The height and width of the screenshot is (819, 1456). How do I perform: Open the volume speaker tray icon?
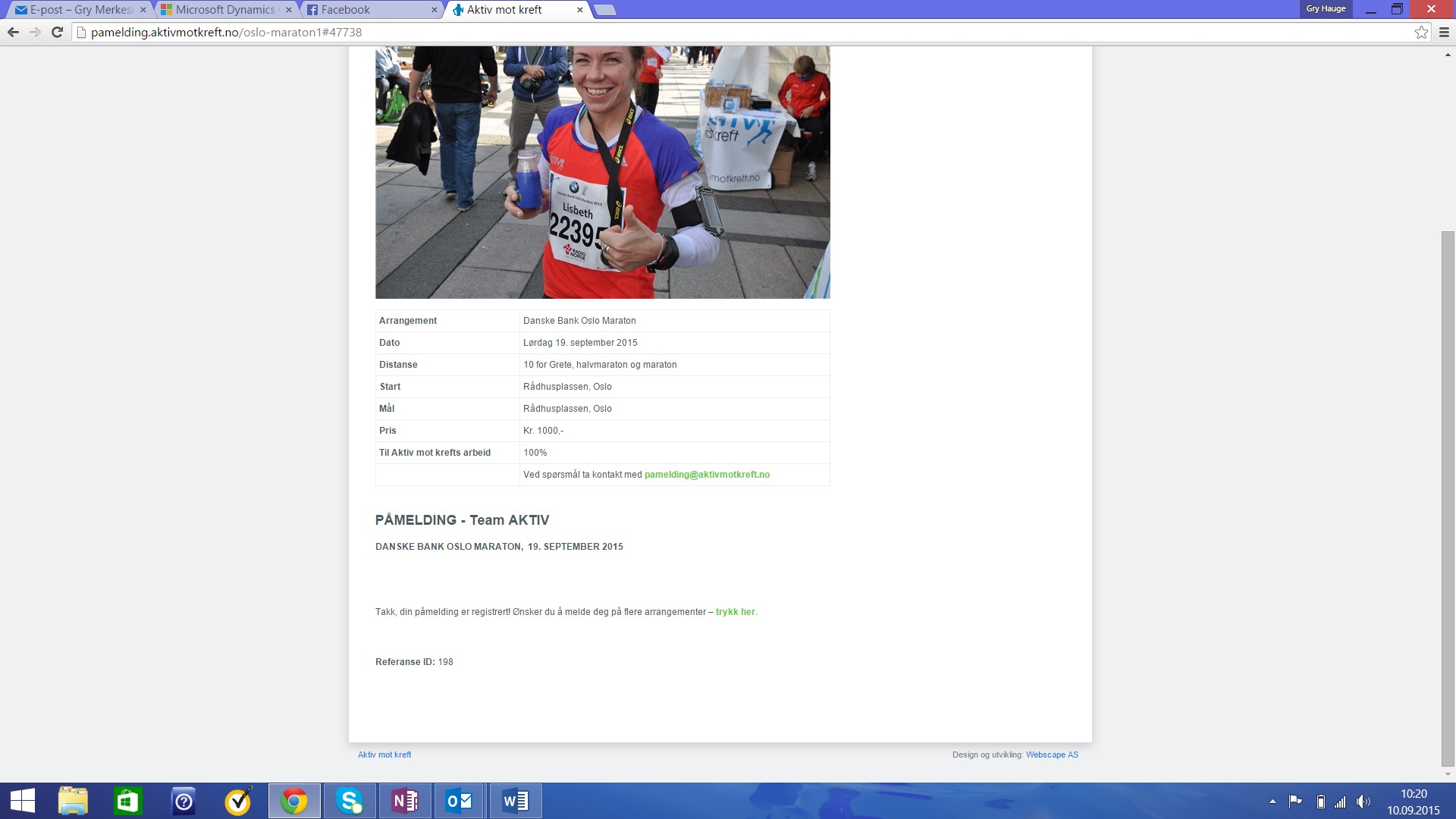click(1363, 802)
